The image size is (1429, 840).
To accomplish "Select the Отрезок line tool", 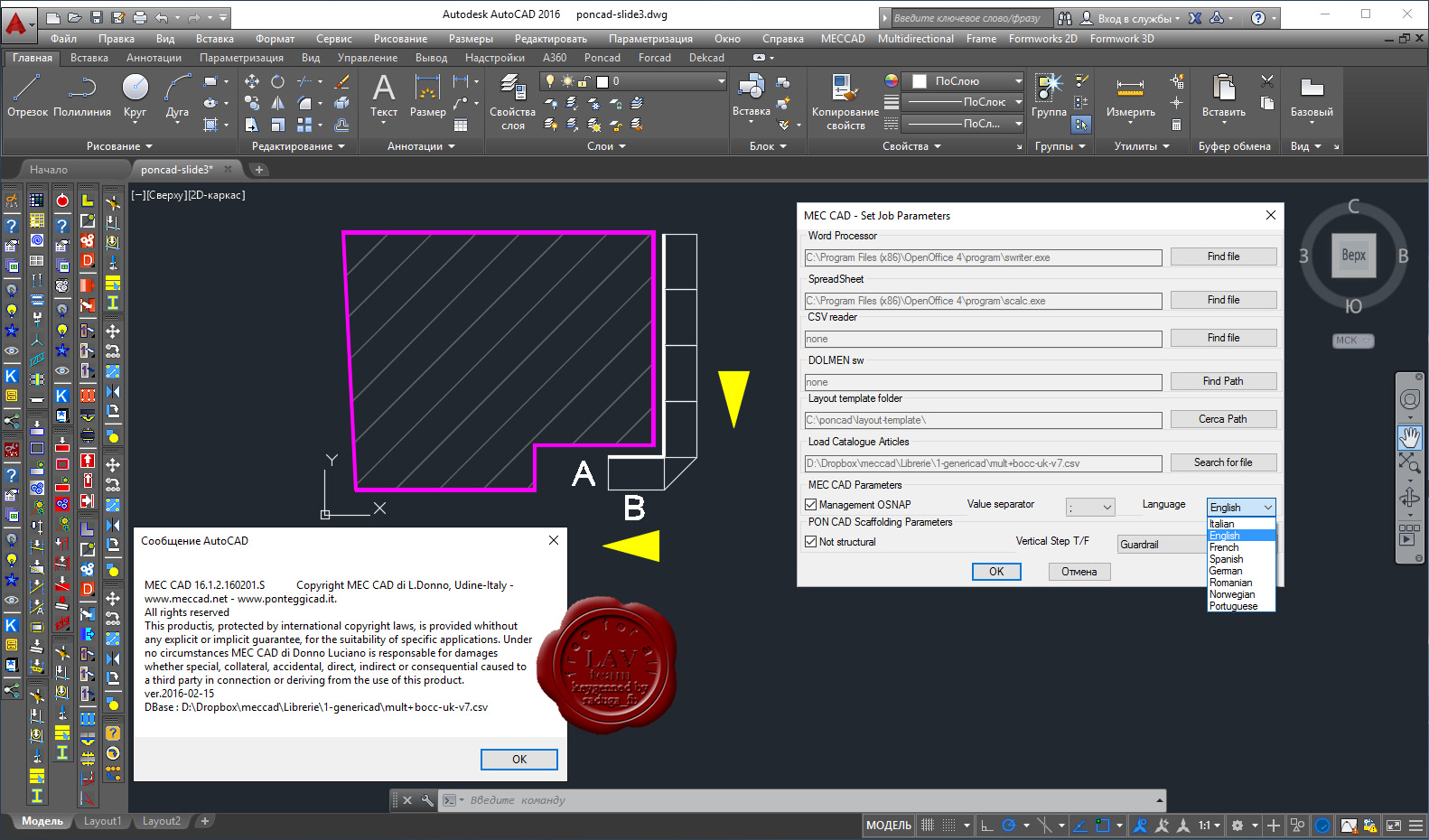I will (x=27, y=95).
